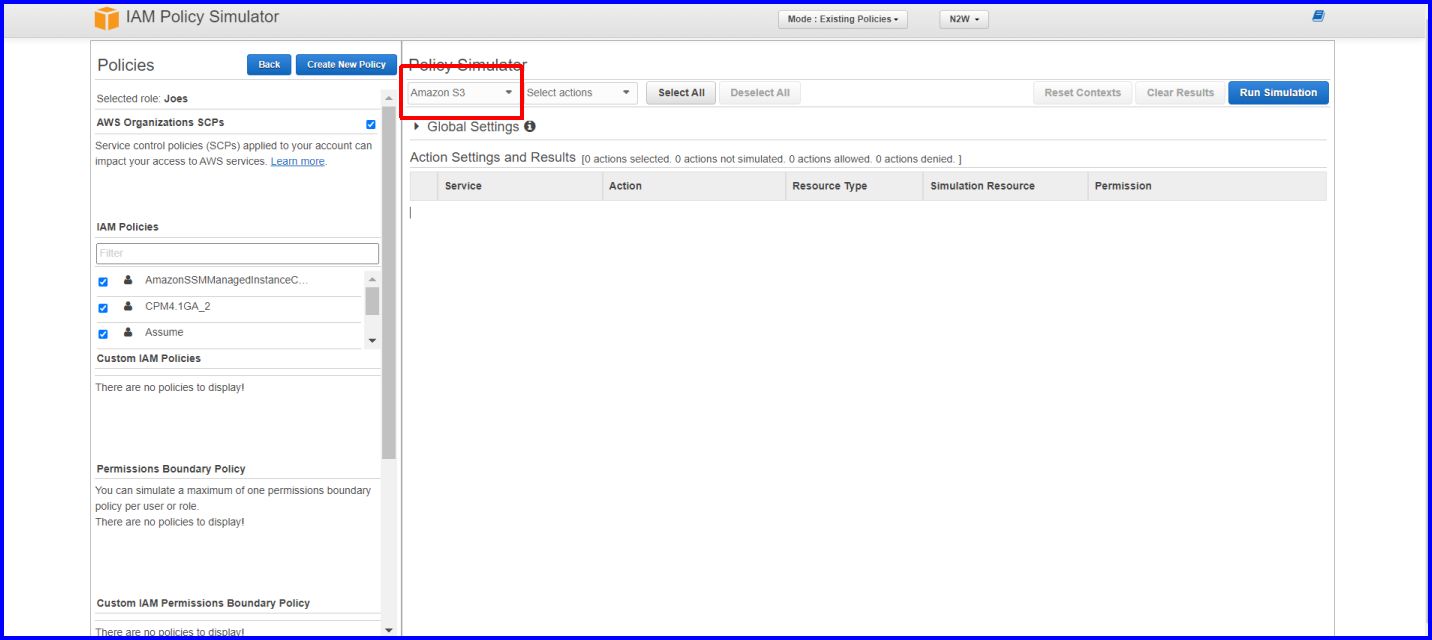Click the Reset Contexts button
Viewport: 1432px width, 640px height.
click(1083, 93)
